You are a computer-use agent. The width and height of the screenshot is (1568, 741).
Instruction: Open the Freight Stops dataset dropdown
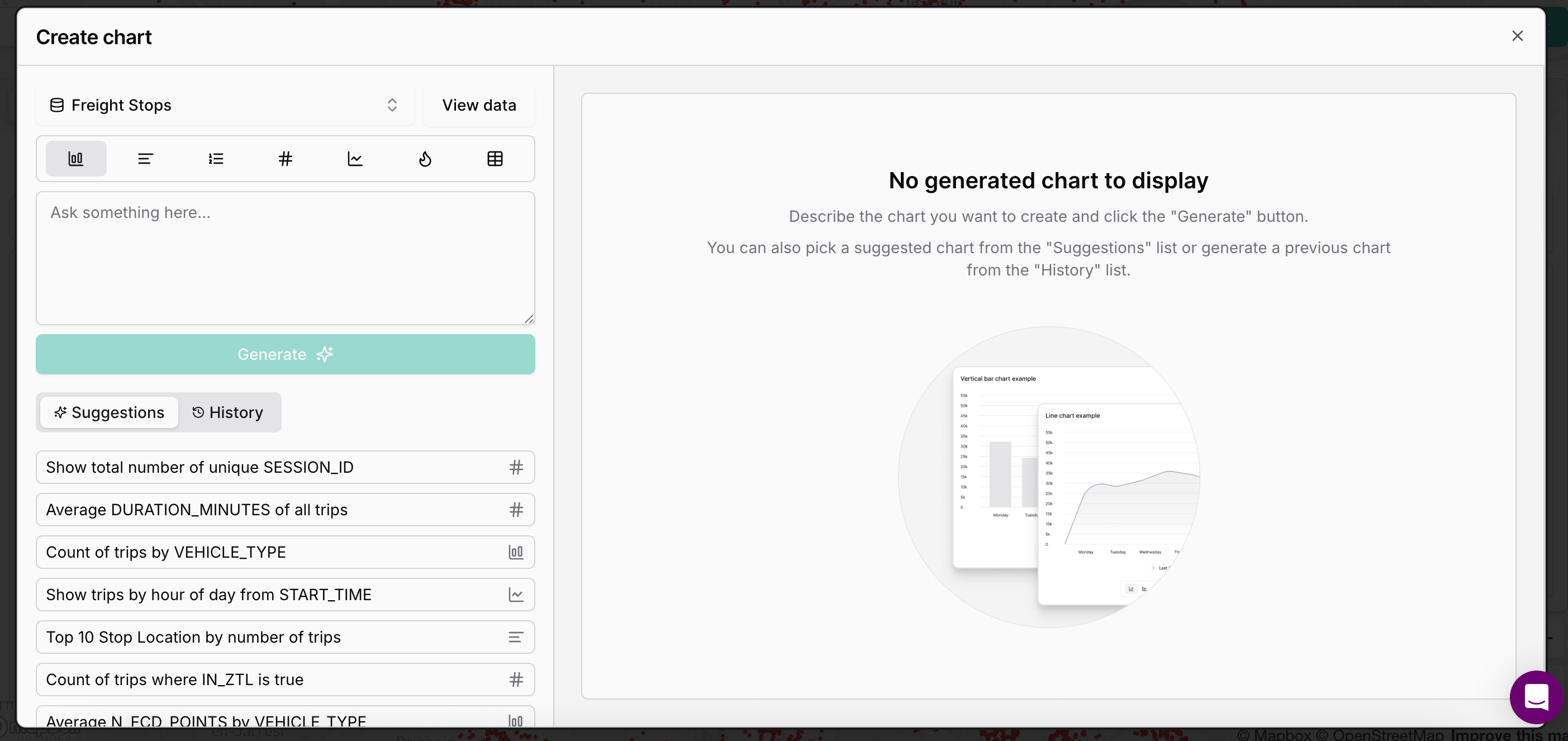225,105
